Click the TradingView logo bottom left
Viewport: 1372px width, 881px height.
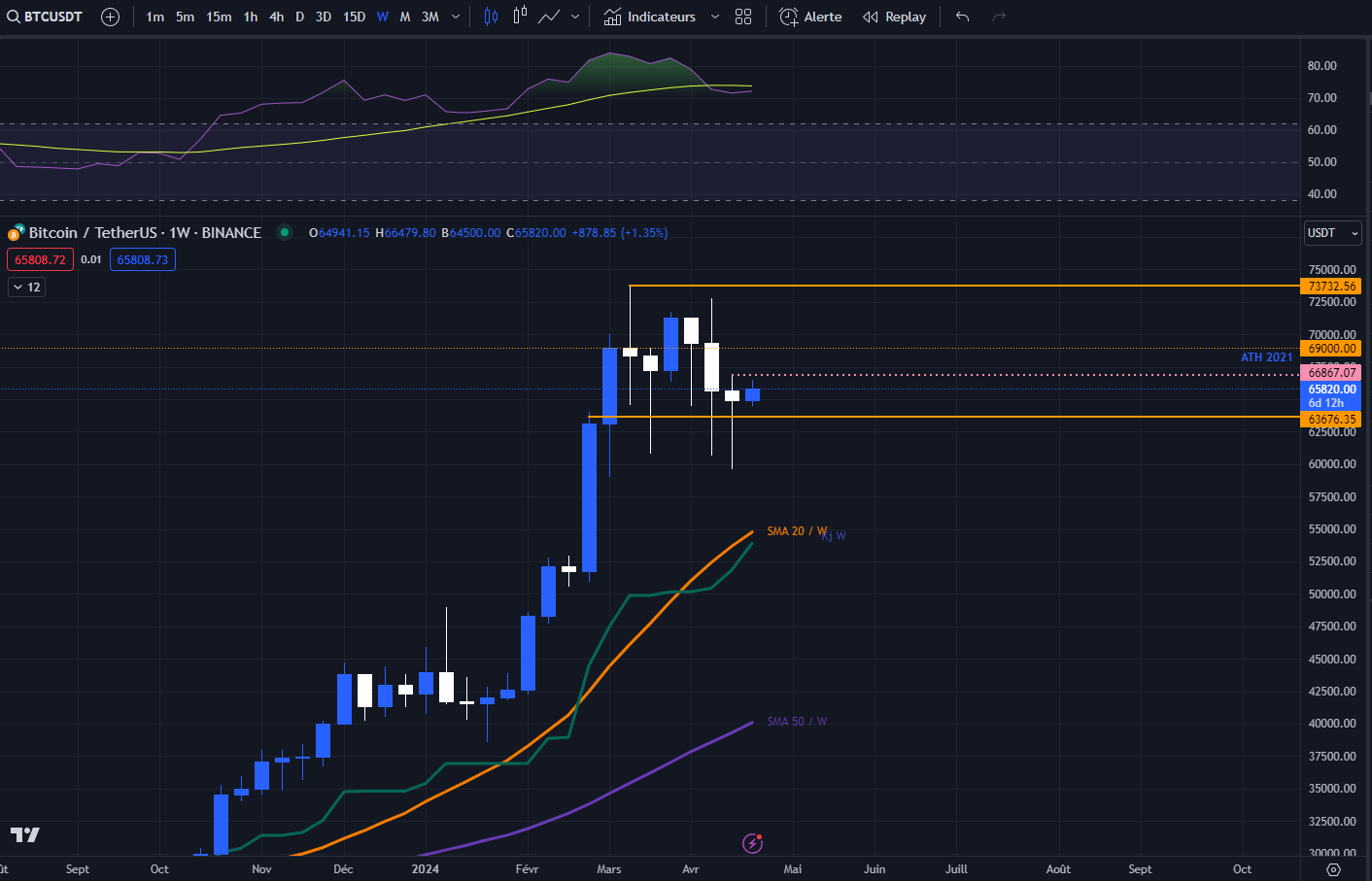tap(24, 833)
